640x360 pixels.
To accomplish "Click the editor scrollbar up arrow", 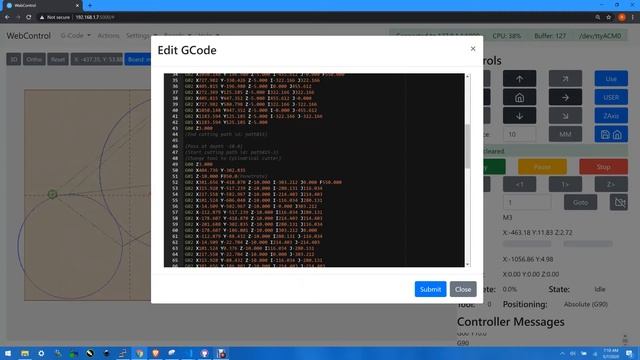I will click(x=467, y=76).
